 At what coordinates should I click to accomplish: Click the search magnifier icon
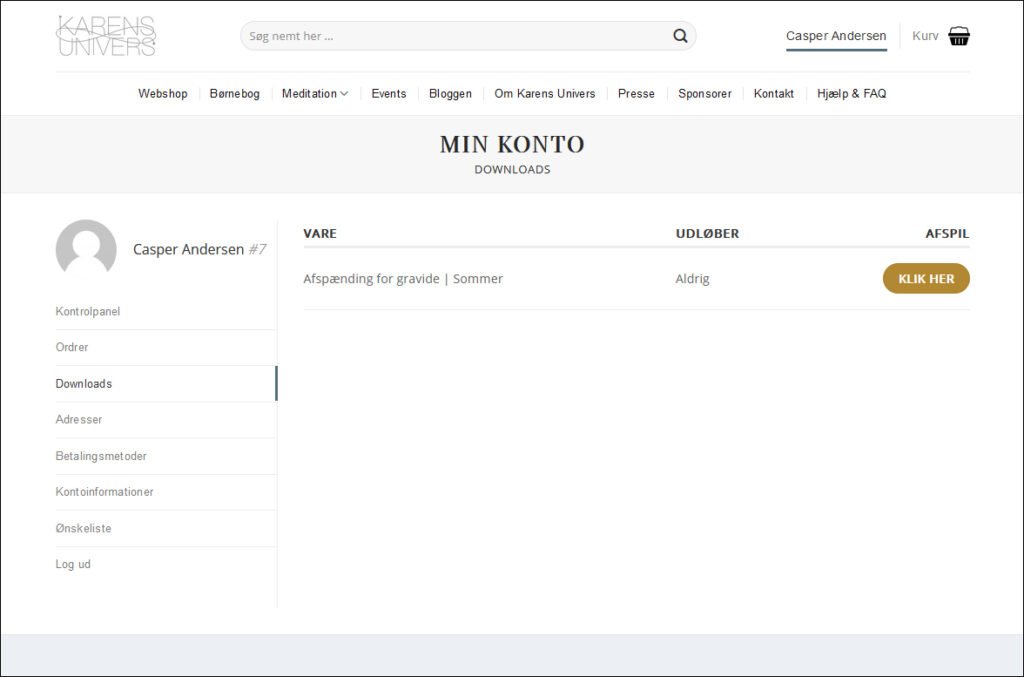point(680,36)
